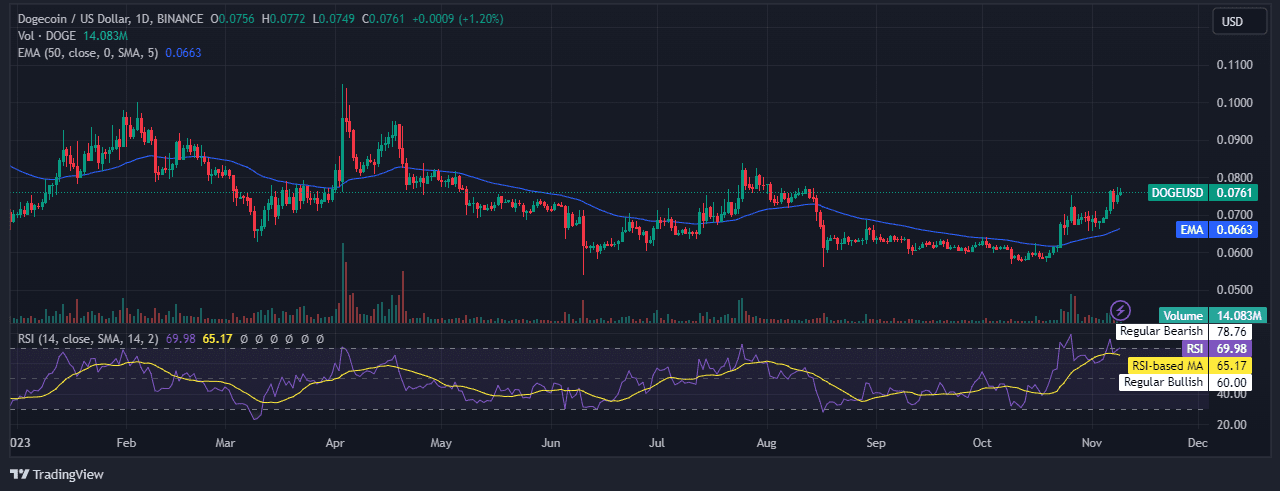Click the Jul label on time axis
This screenshot has height=491, width=1280.
pos(657,441)
